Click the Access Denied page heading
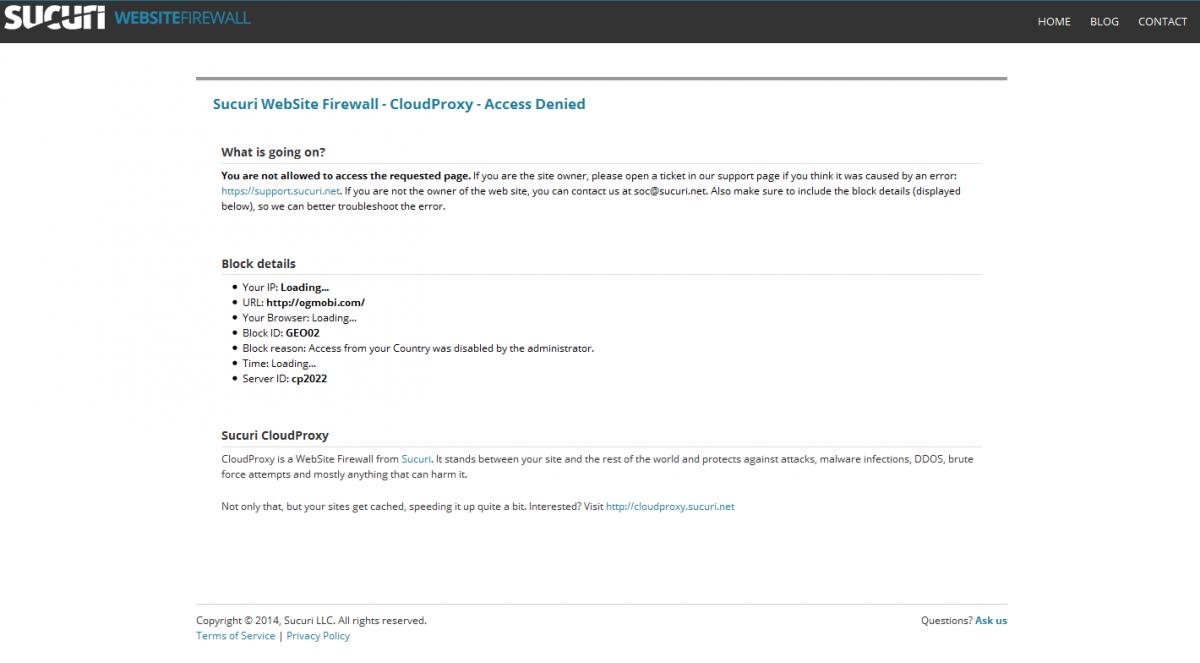Viewport: 1200px width, 663px height. [399, 104]
